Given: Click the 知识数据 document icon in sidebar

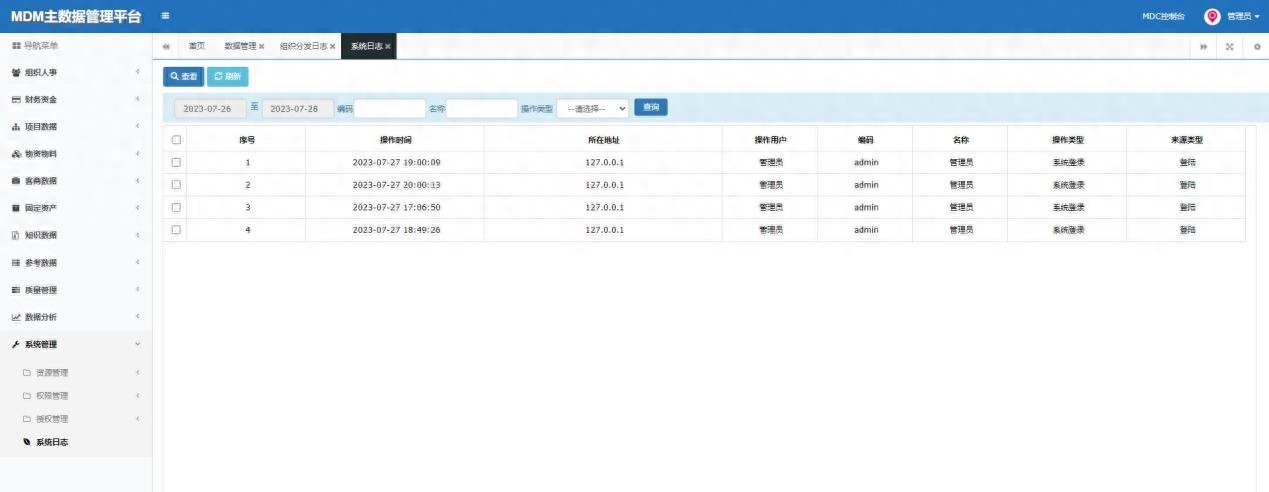Looking at the screenshot, I should [15, 235].
